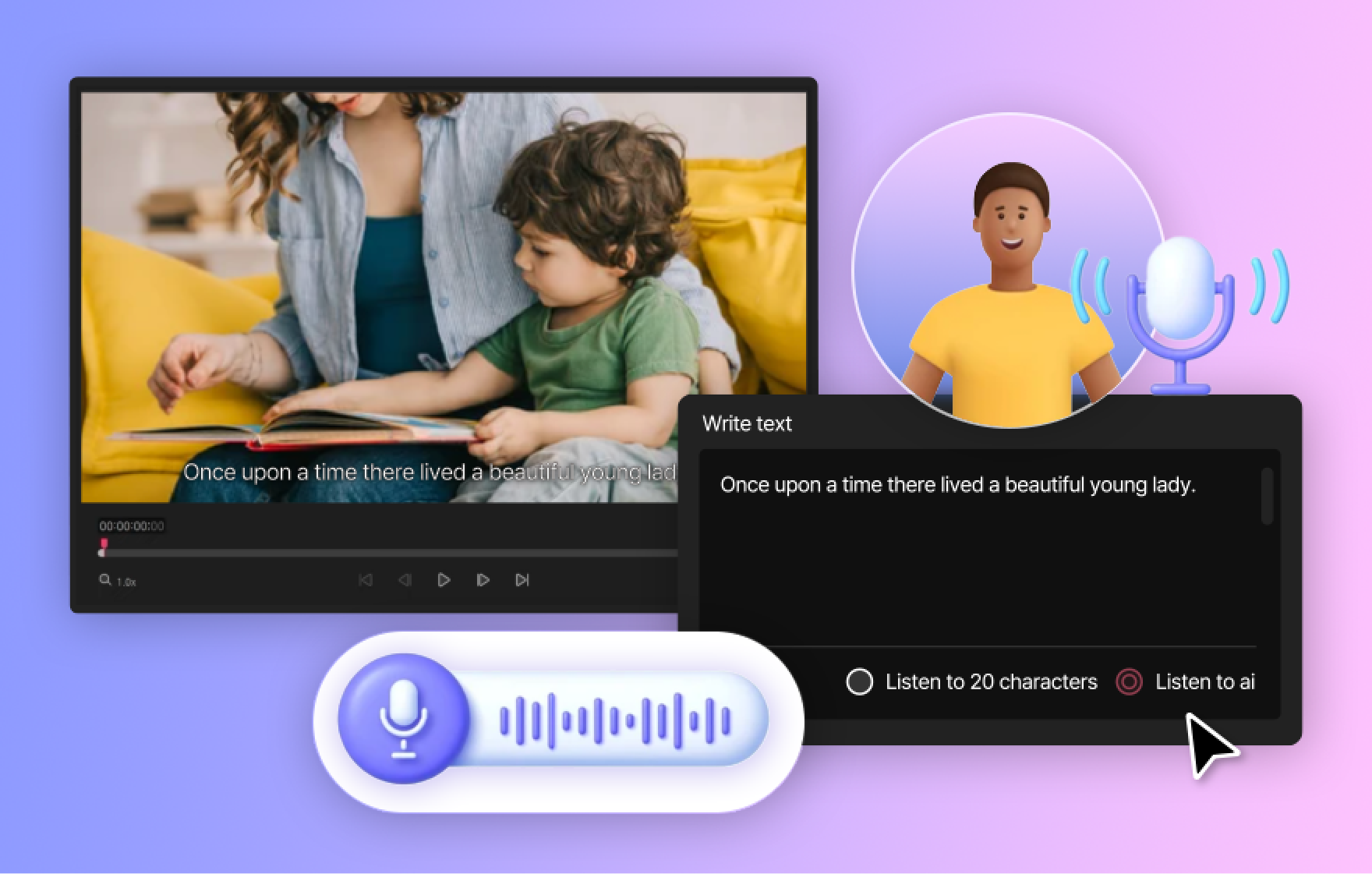Step back one frame
1372x874 pixels.
pyautogui.click(x=405, y=580)
